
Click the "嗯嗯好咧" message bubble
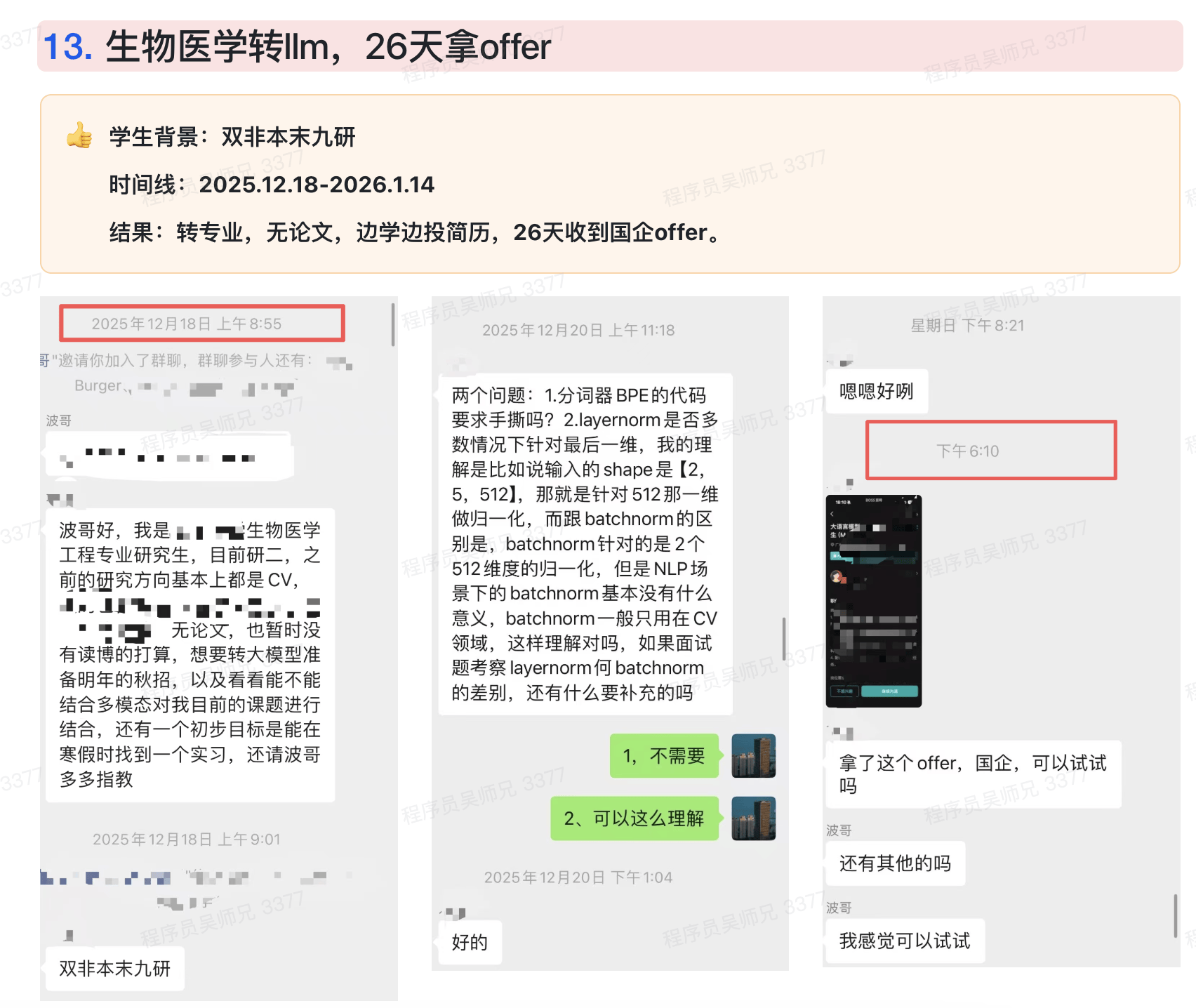click(x=876, y=391)
